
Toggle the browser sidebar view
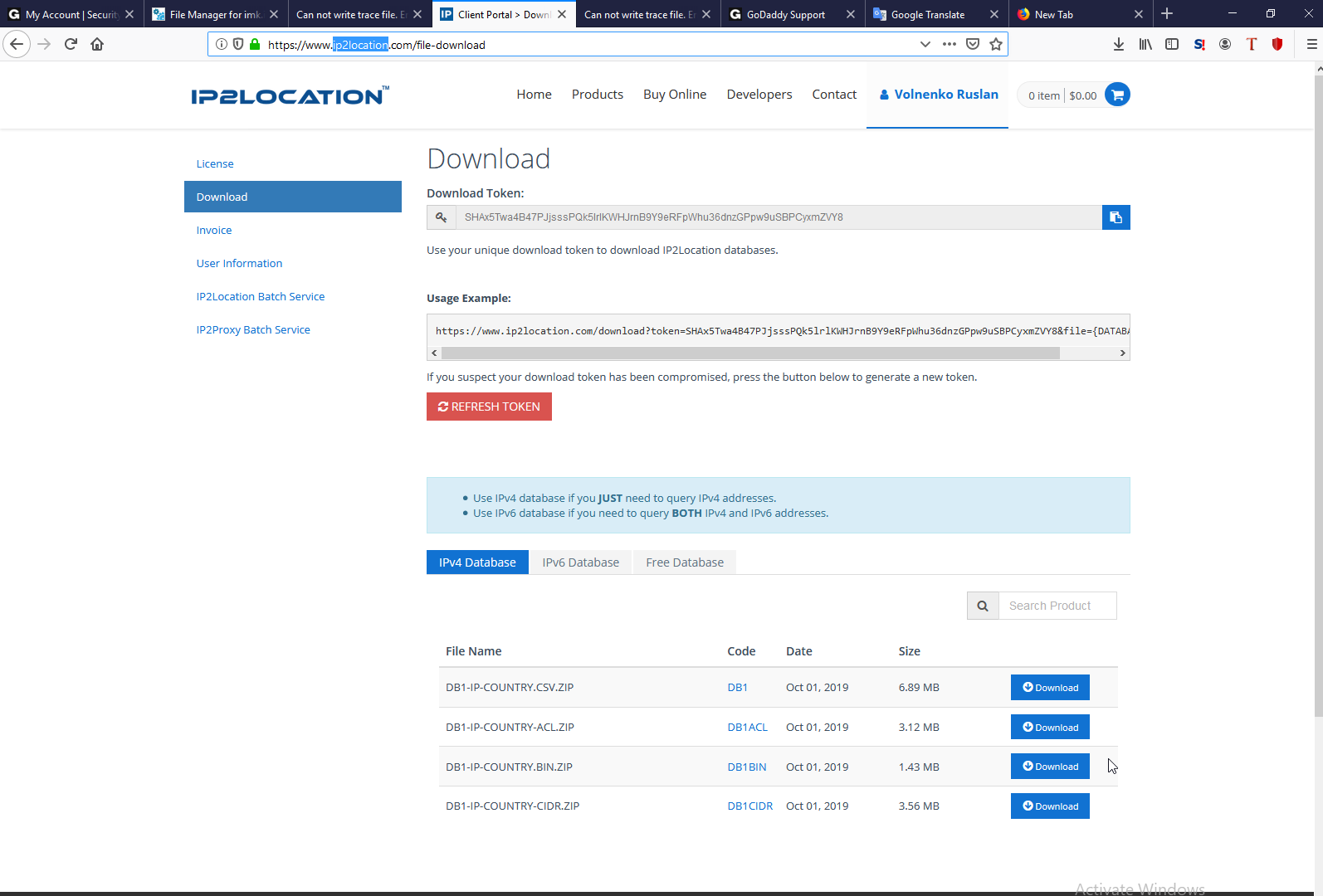point(1172,44)
